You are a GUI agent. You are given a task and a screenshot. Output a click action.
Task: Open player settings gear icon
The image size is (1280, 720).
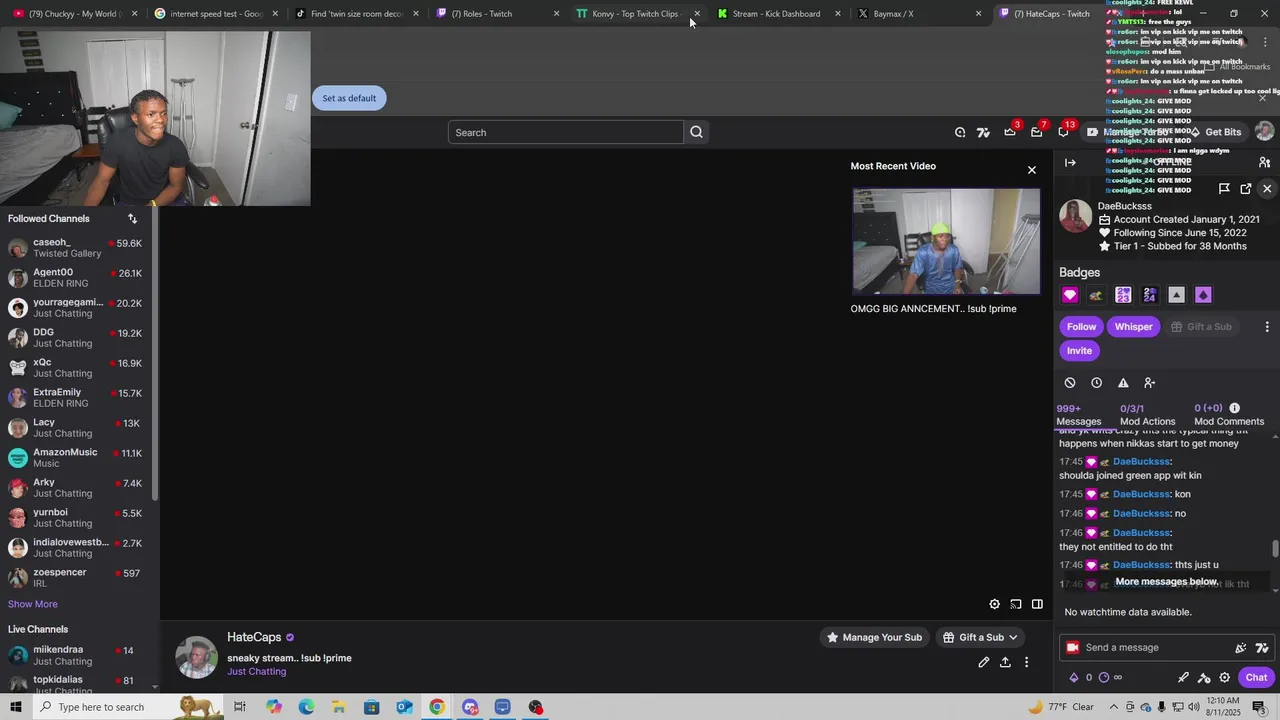click(994, 604)
